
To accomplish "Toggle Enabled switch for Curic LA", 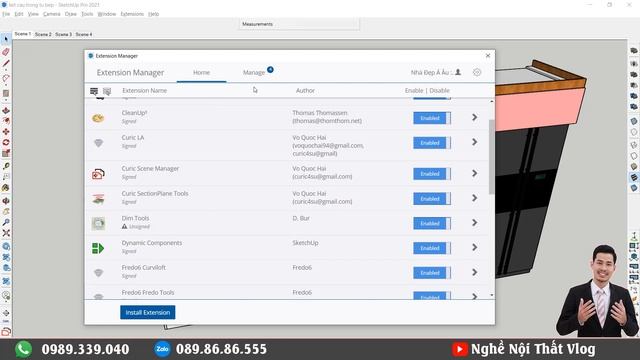I will point(432,143).
